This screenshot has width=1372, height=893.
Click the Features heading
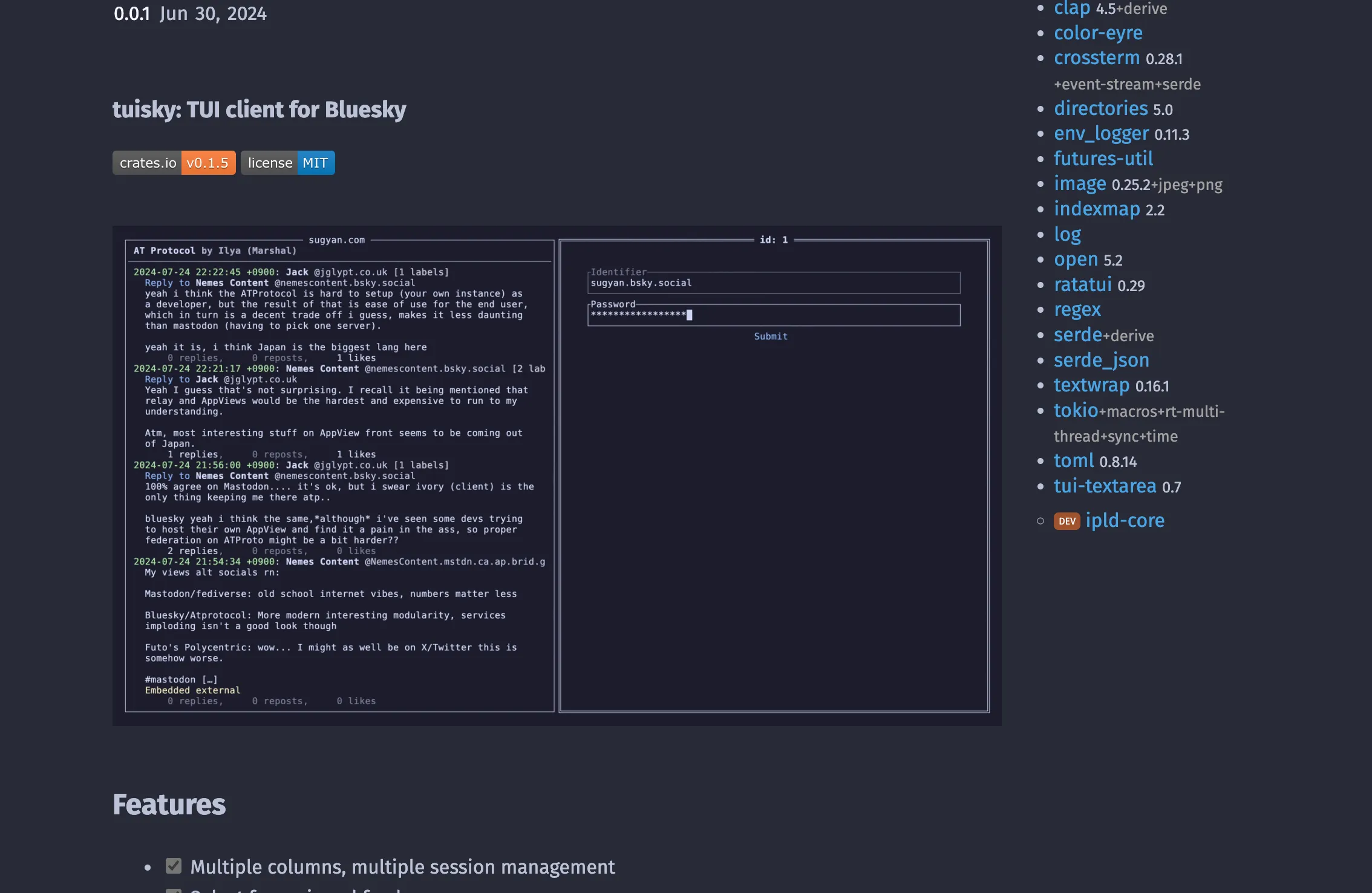169,805
